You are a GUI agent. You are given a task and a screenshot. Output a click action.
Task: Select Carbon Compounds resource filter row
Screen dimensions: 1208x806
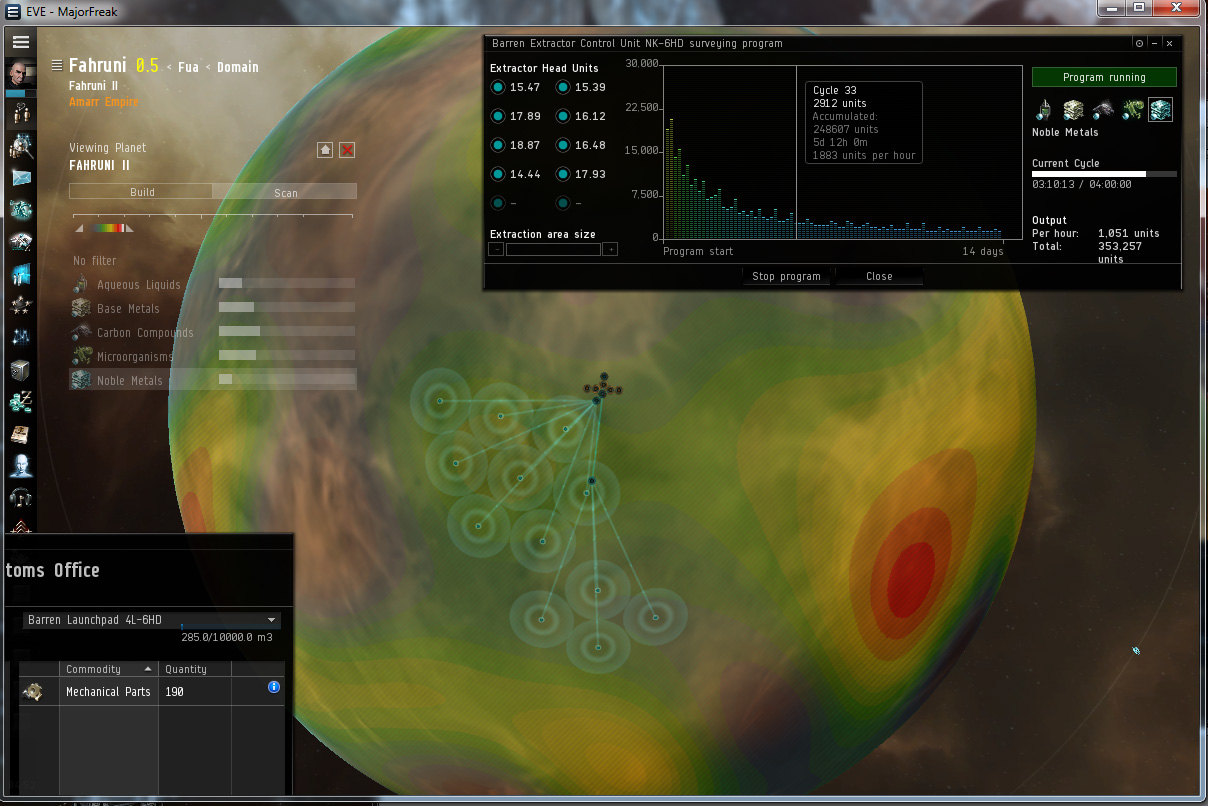point(212,333)
